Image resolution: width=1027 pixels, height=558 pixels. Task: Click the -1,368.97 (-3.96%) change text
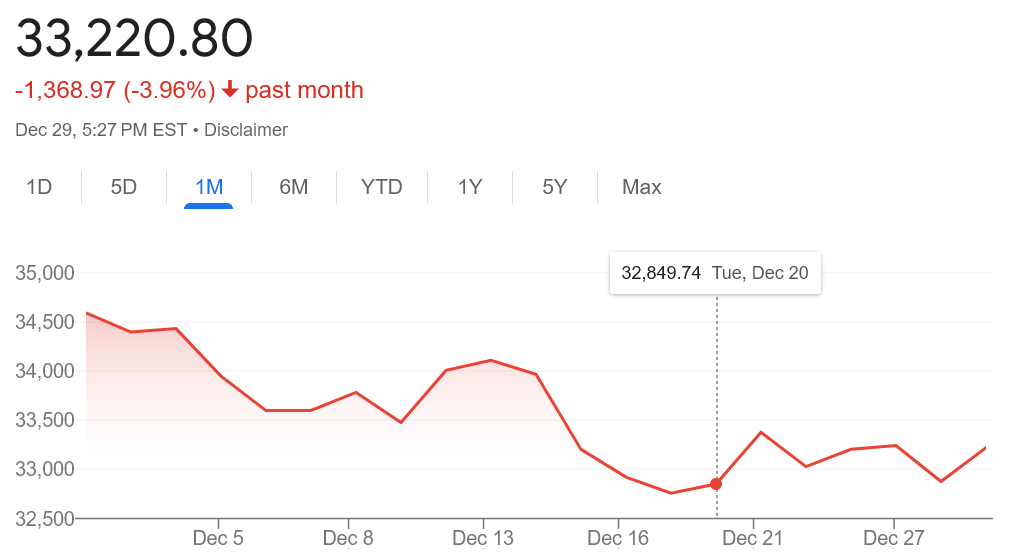point(115,91)
